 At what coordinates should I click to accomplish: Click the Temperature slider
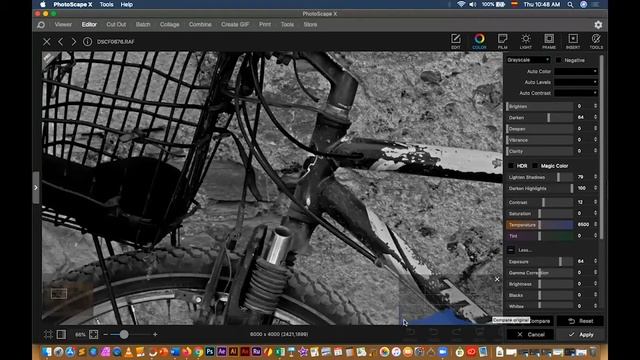(540, 224)
